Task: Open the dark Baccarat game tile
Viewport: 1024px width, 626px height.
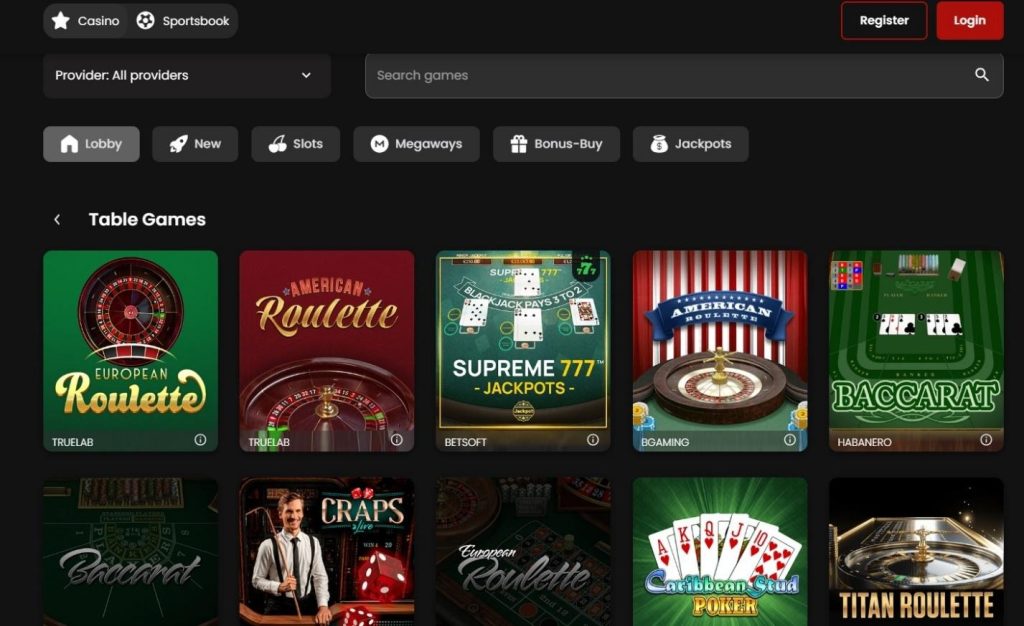Action: pyautogui.click(x=131, y=552)
